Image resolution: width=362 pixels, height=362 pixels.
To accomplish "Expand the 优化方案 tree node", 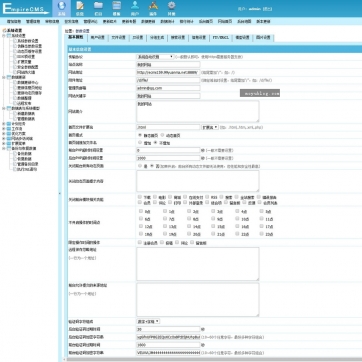I will click(4, 134).
